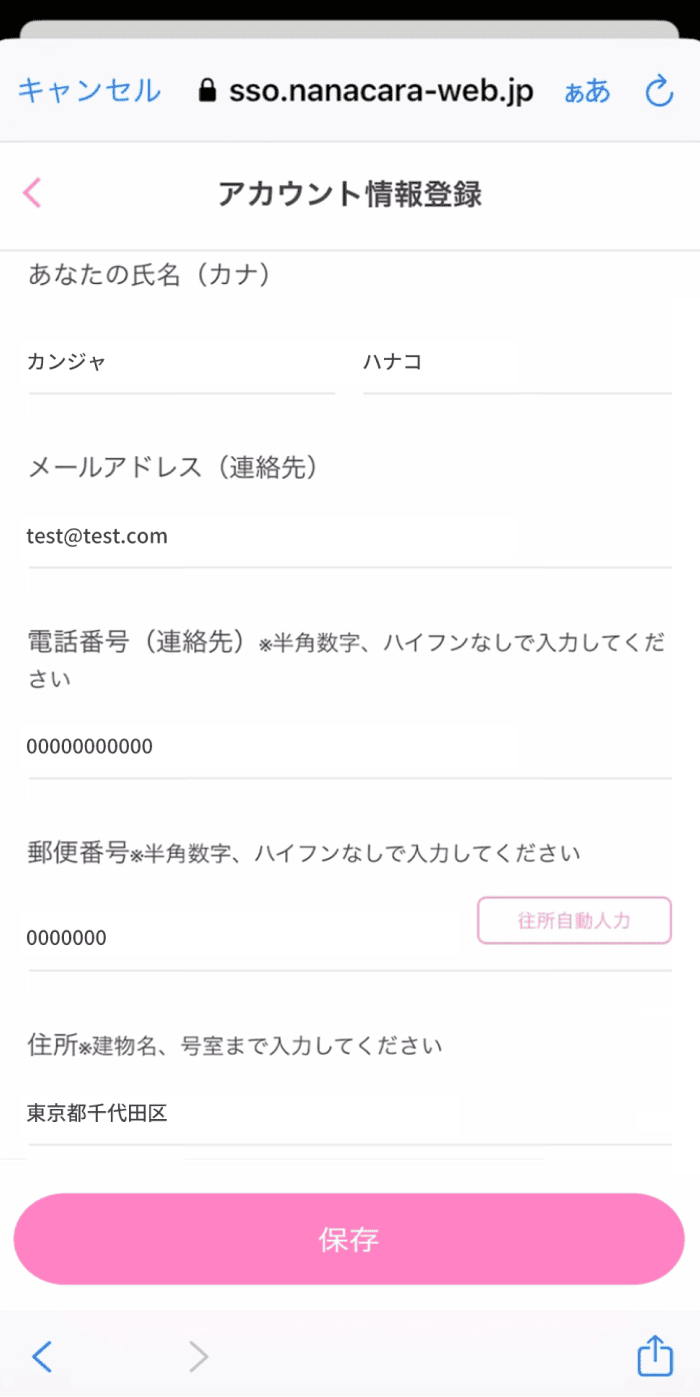Viewport: 700px width, 1397px height.
Task: Tap the キャンセル cancel link
Action: [x=88, y=90]
